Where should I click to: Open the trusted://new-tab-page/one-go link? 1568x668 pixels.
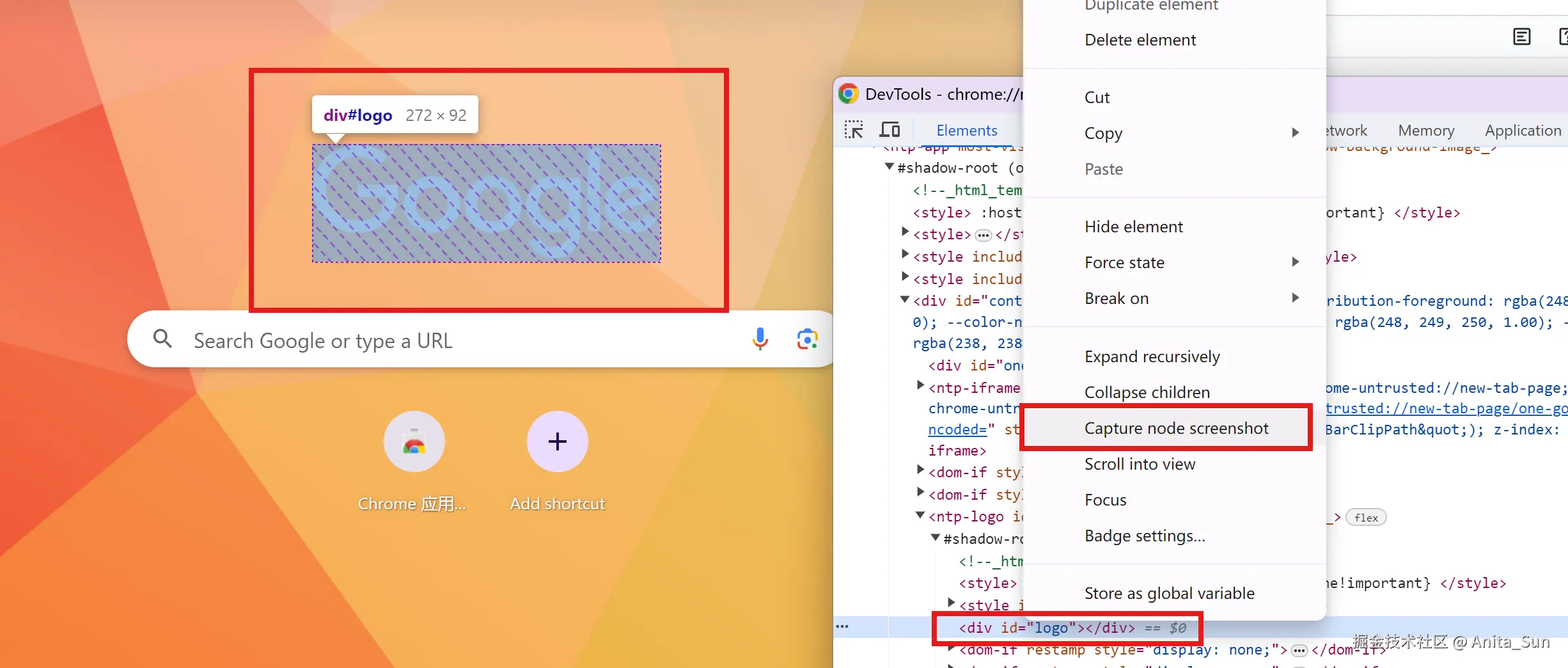point(1446,408)
